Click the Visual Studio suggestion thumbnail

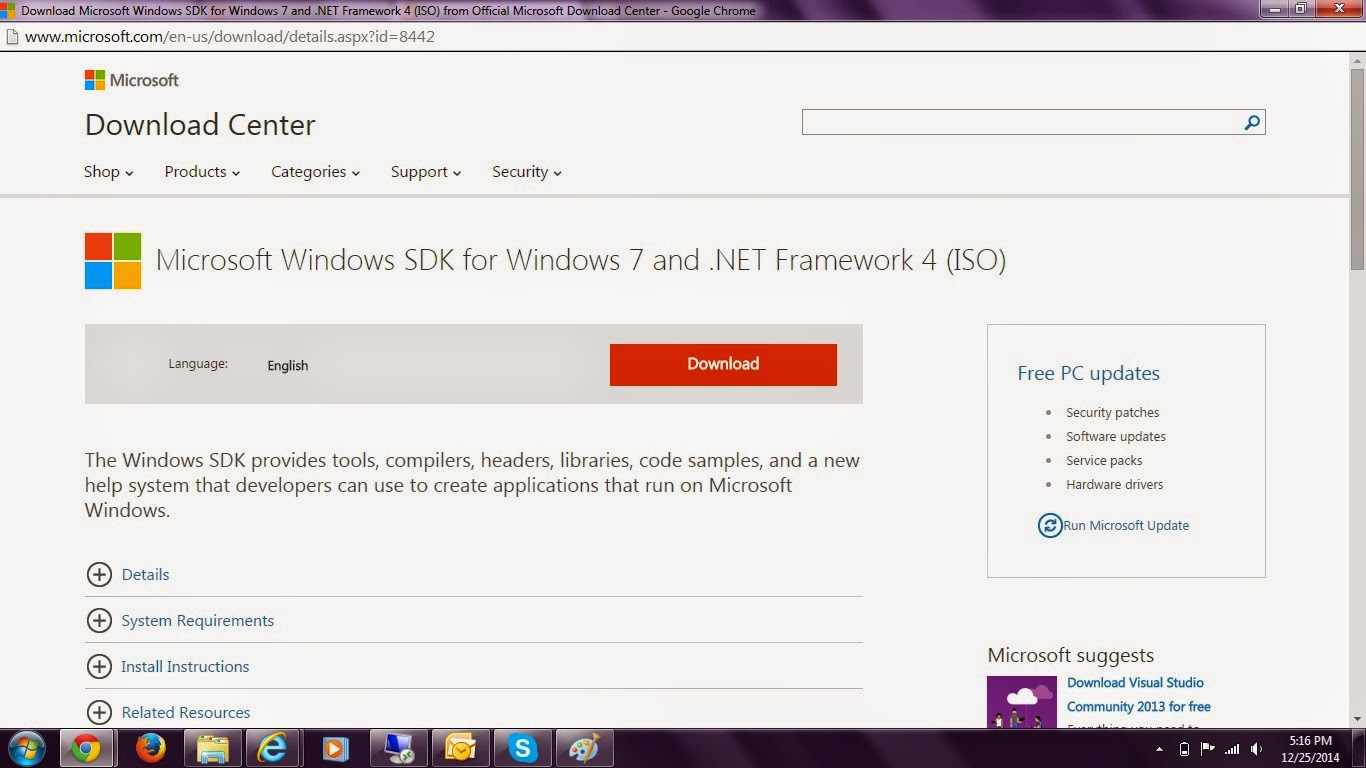point(1022,702)
